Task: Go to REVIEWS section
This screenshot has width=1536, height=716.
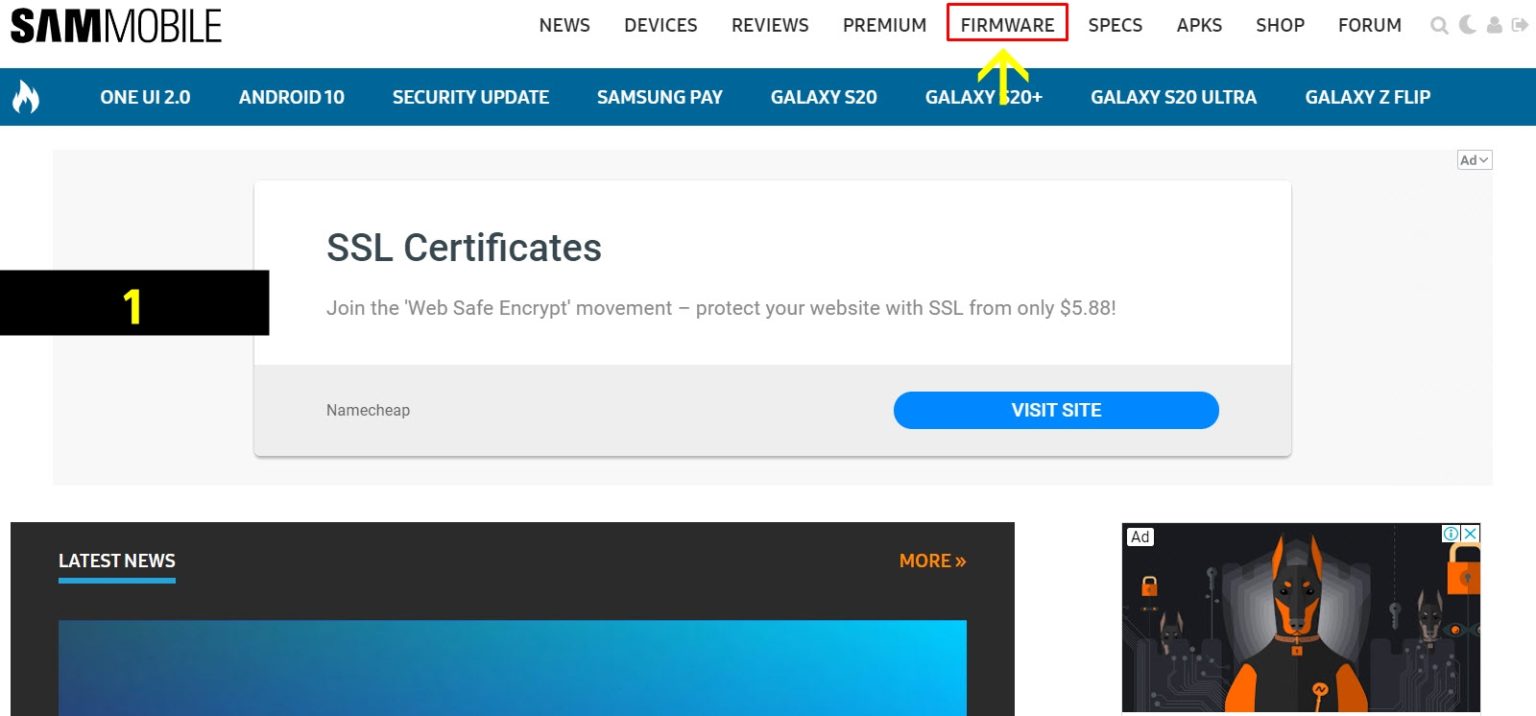Action: (x=770, y=25)
